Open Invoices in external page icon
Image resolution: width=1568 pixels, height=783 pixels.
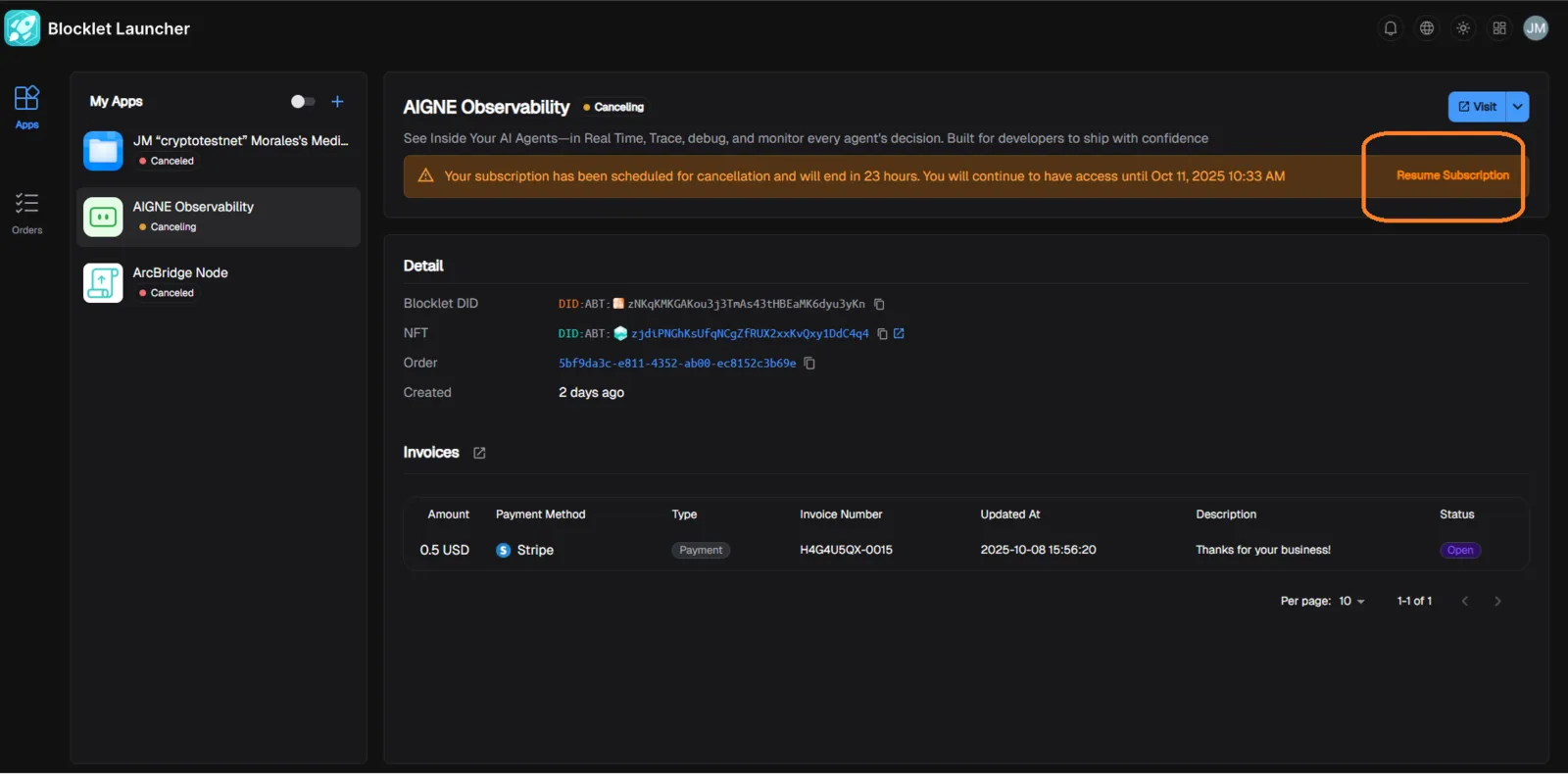point(479,453)
